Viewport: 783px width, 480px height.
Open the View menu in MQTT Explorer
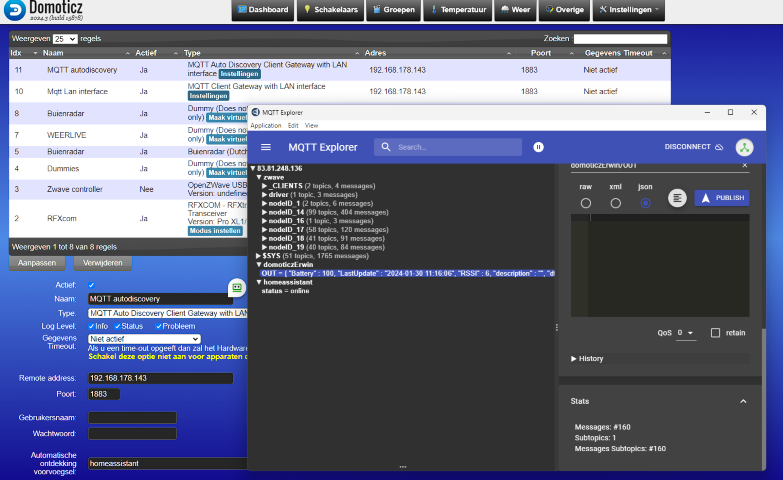pyautogui.click(x=312, y=126)
